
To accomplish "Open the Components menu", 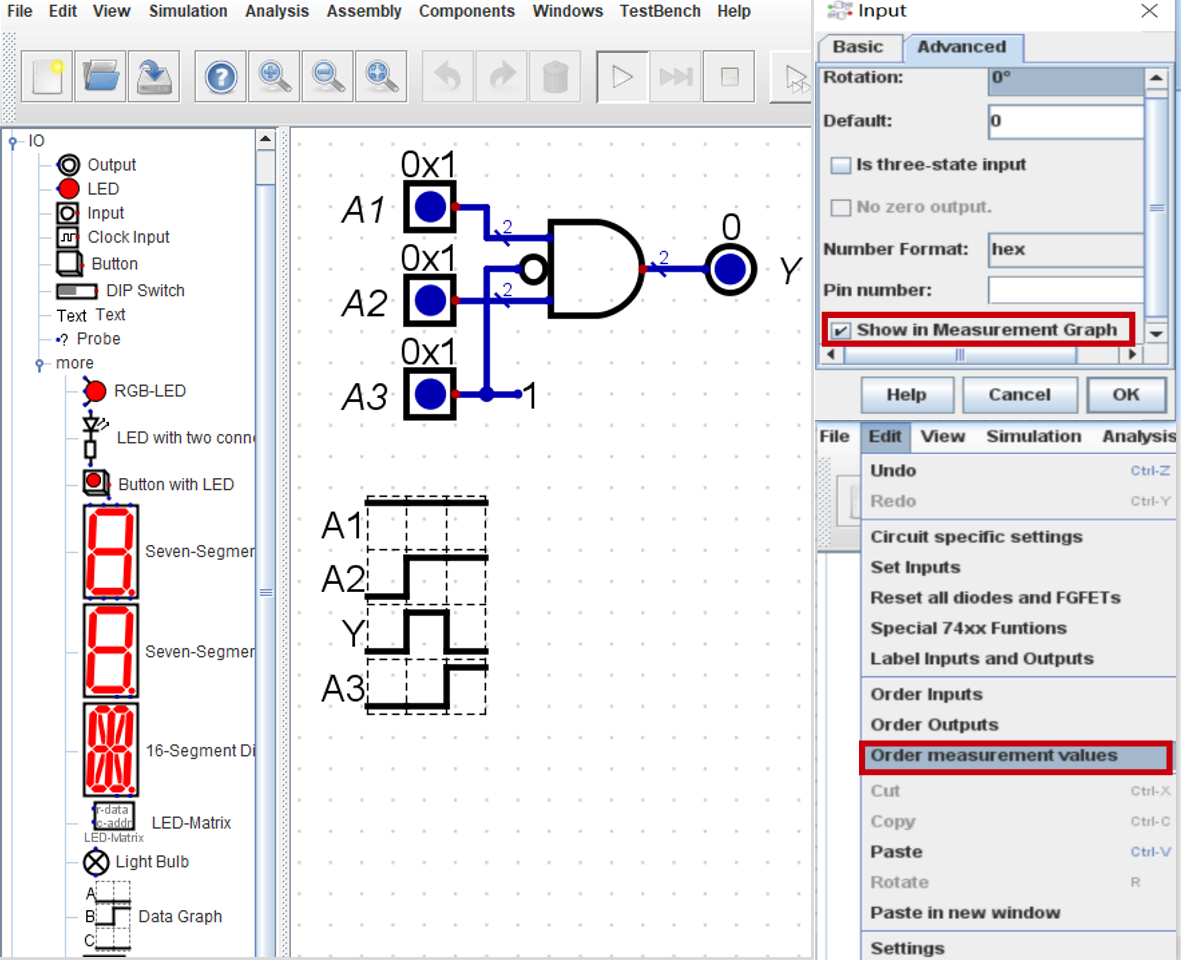I will click(467, 11).
